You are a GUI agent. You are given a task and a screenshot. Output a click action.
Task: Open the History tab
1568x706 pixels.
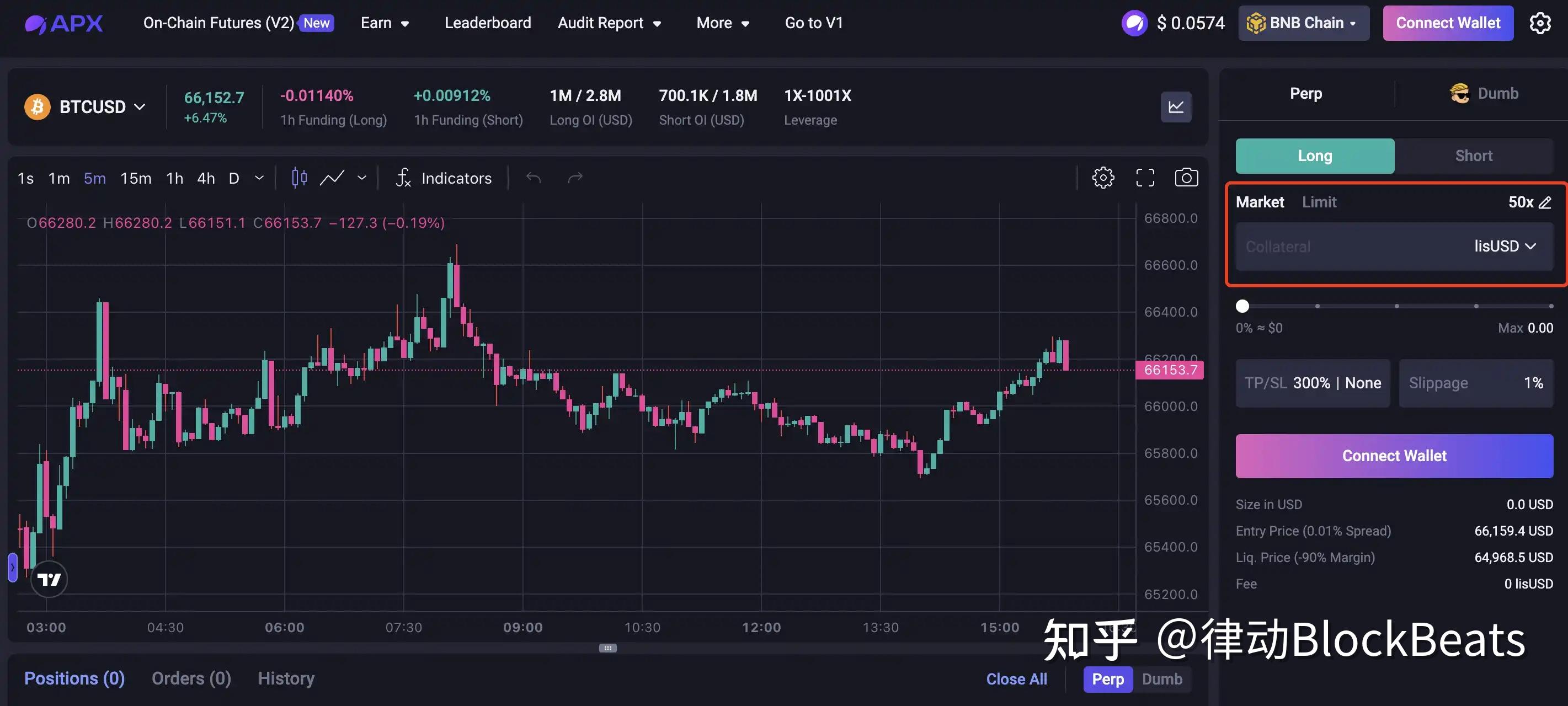[x=286, y=678]
